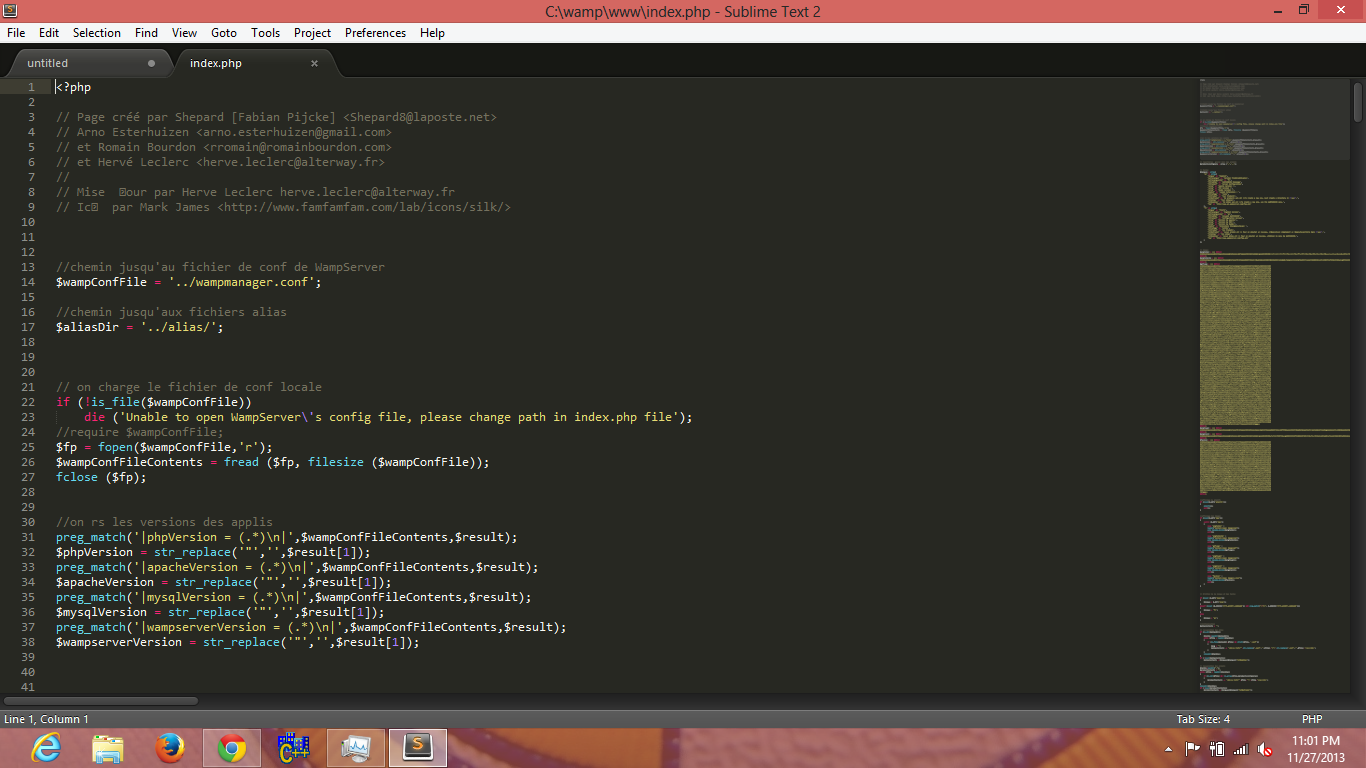The height and width of the screenshot is (768, 1366).
Task: Open the File menu
Action: [x=16, y=33]
